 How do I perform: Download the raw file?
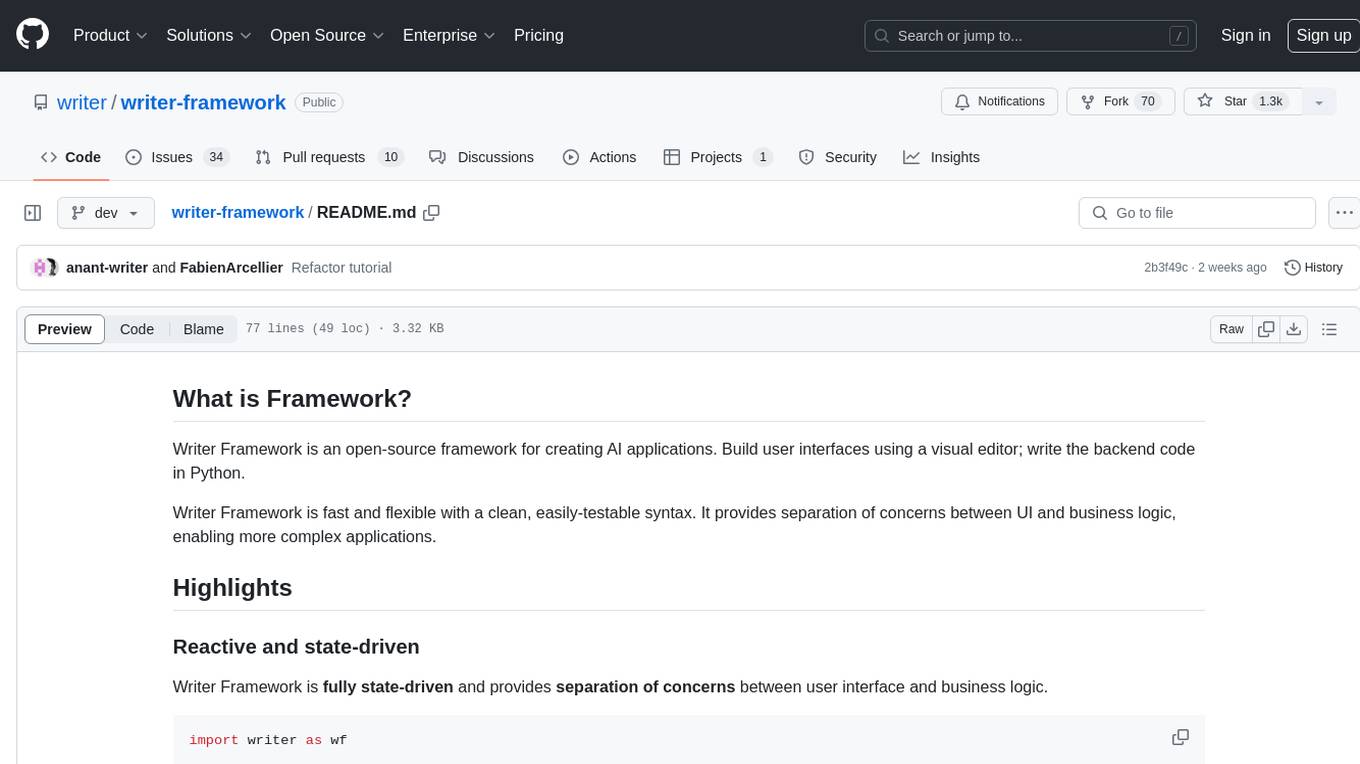1294,329
